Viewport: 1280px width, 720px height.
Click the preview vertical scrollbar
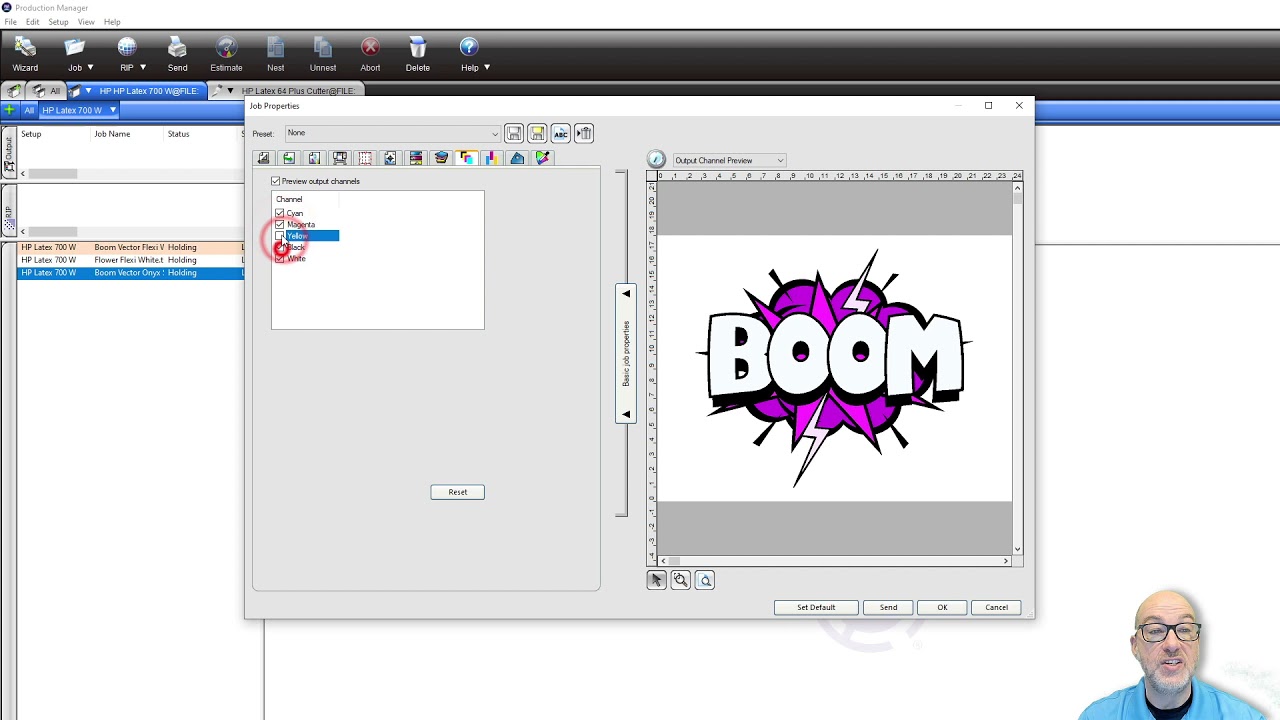1018,366
